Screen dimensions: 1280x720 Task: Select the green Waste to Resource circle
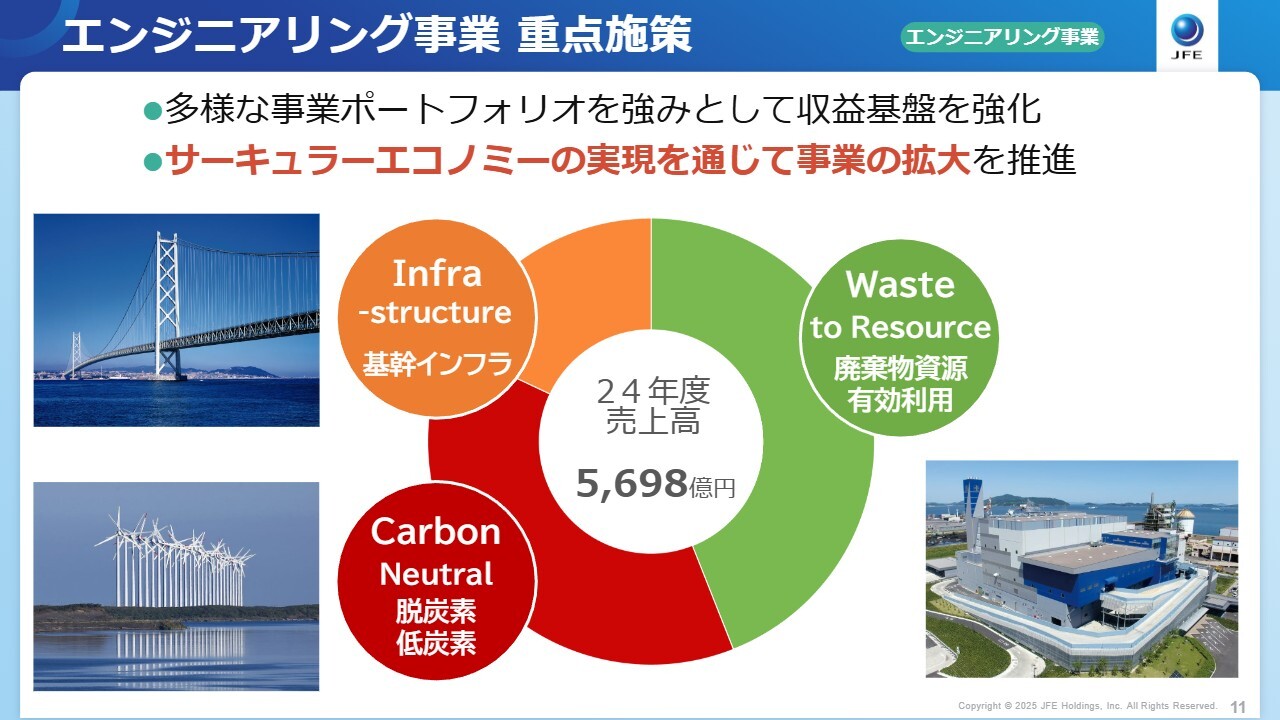pyautogui.click(x=900, y=342)
